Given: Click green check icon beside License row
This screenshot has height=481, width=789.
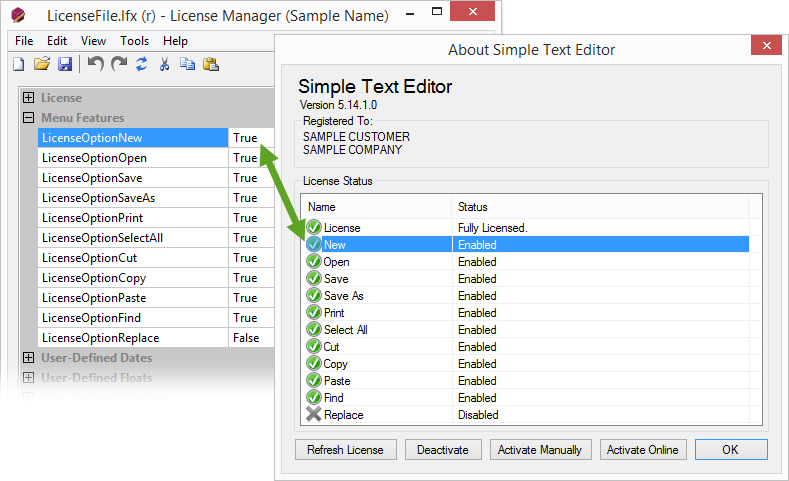Looking at the screenshot, I should (314, 227).
